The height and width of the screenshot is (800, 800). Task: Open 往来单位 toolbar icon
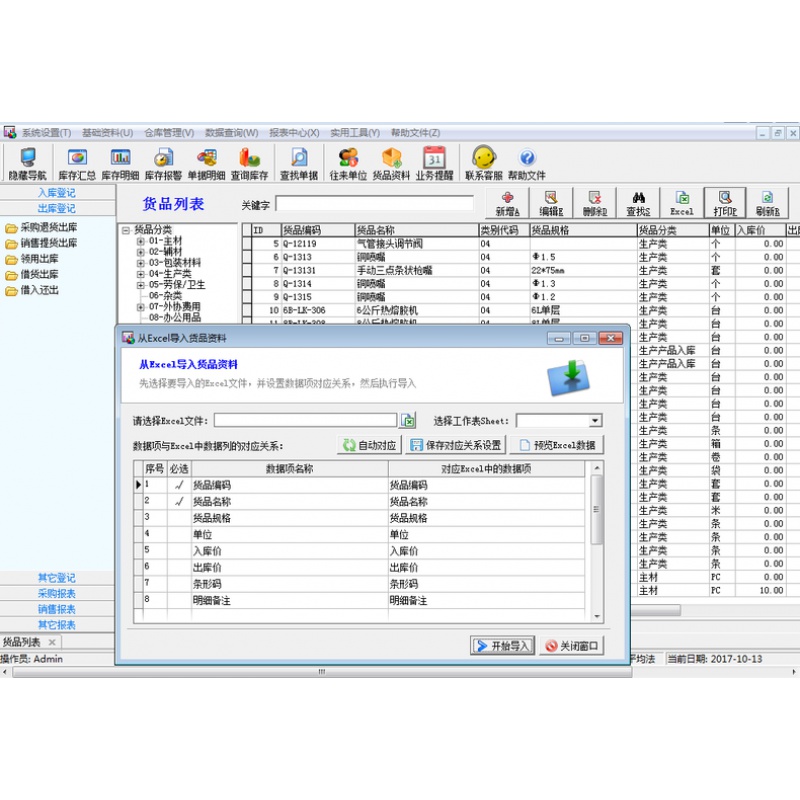coord(348,163)
